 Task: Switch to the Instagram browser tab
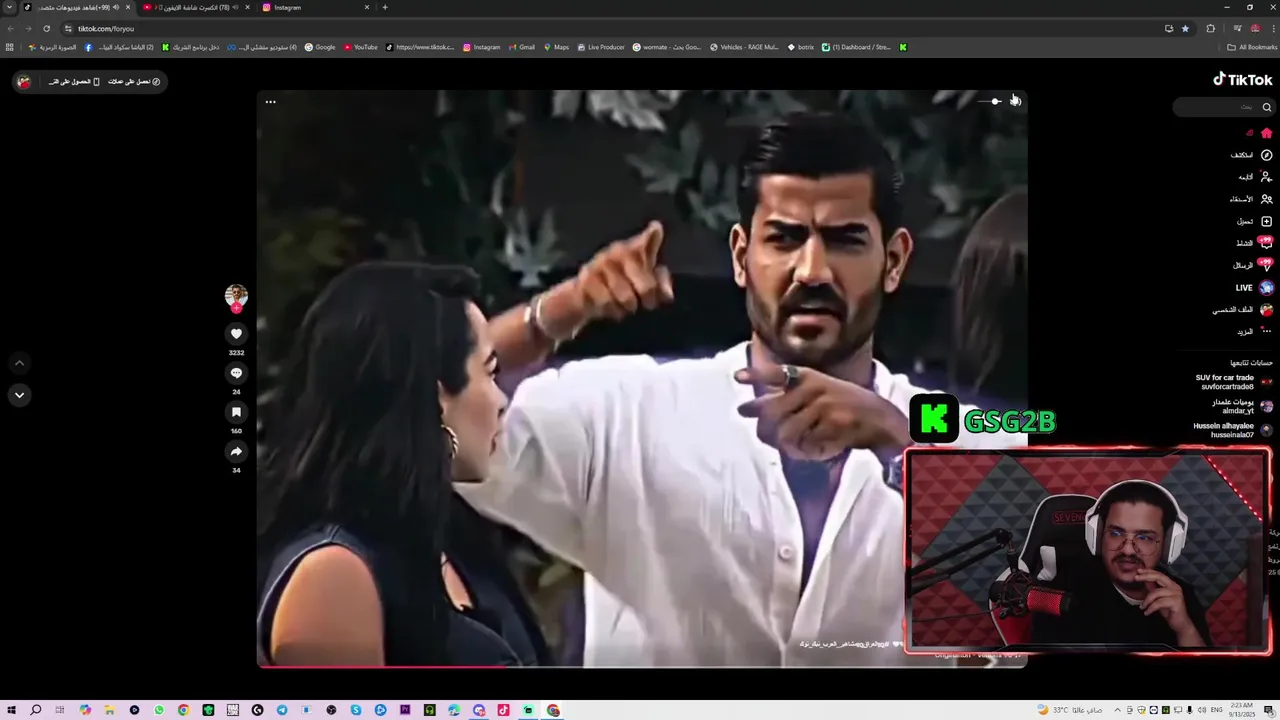click(315, 7)
